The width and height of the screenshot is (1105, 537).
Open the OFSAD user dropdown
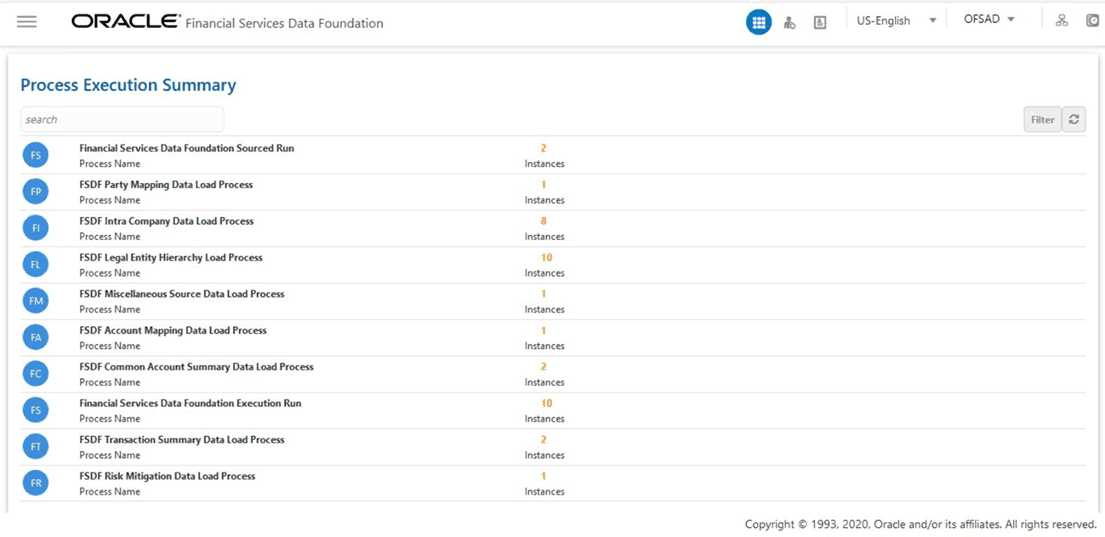[x=988, y=20]
